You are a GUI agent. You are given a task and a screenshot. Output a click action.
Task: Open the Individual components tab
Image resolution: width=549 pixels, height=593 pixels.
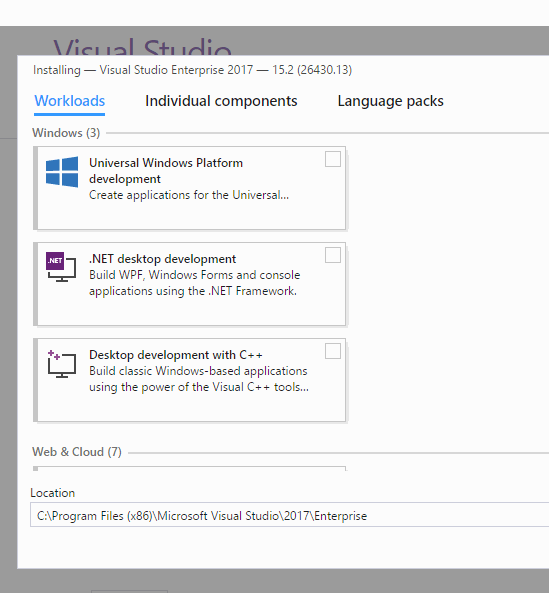coord(221,101)
